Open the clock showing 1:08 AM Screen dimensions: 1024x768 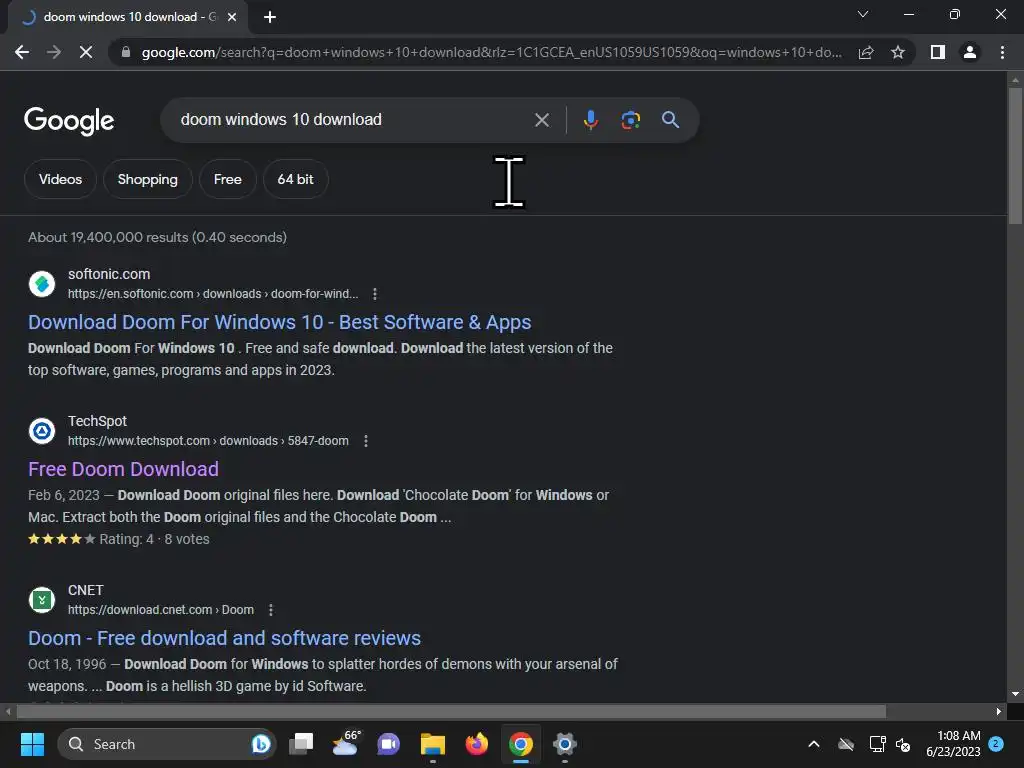953,744
